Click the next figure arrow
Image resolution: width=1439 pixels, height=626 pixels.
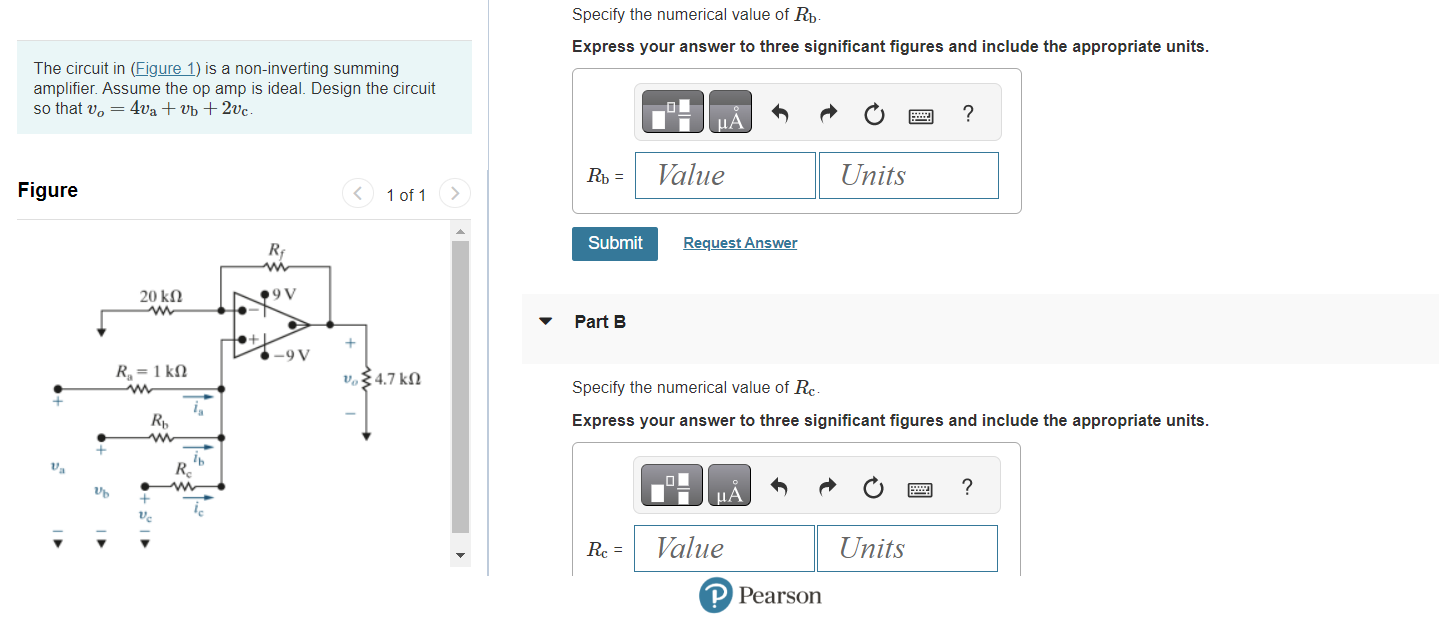(x=455, y=193)
